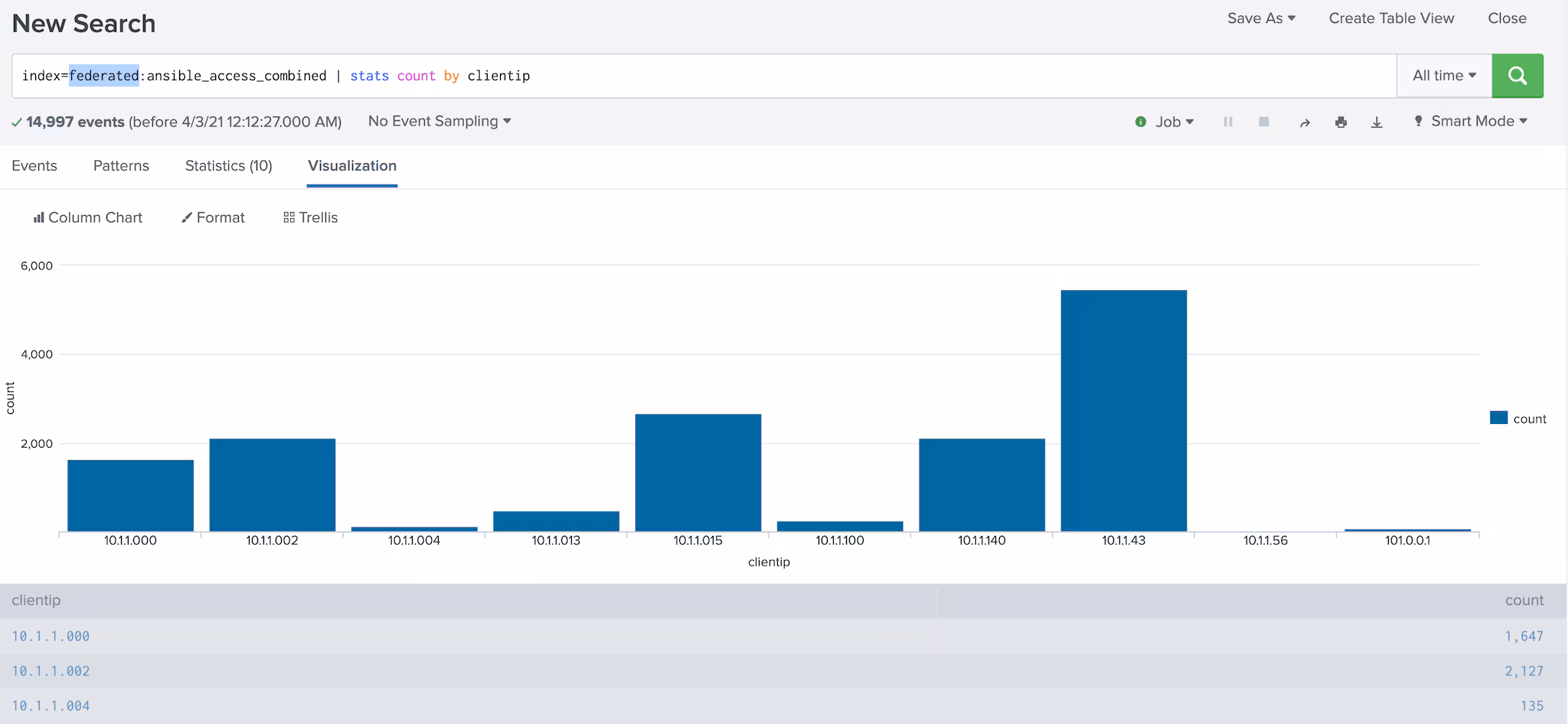Click the green search magnifier button
The height and width of the screenshot is (724, 1568).
1517,76
